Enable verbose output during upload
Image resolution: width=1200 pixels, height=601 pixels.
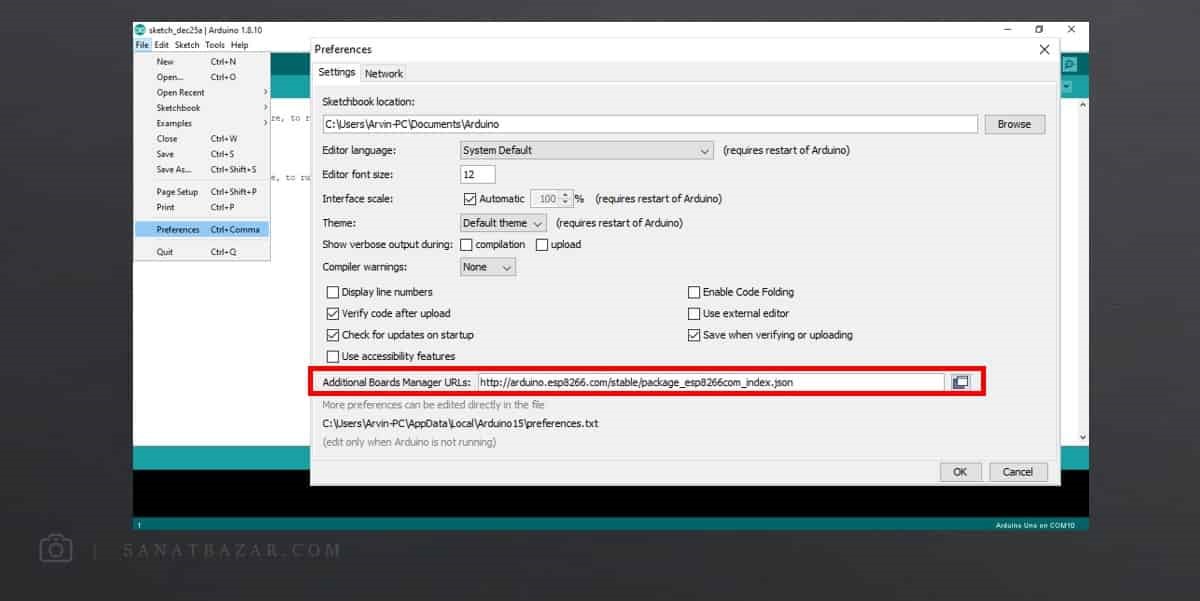click(542, 245)
